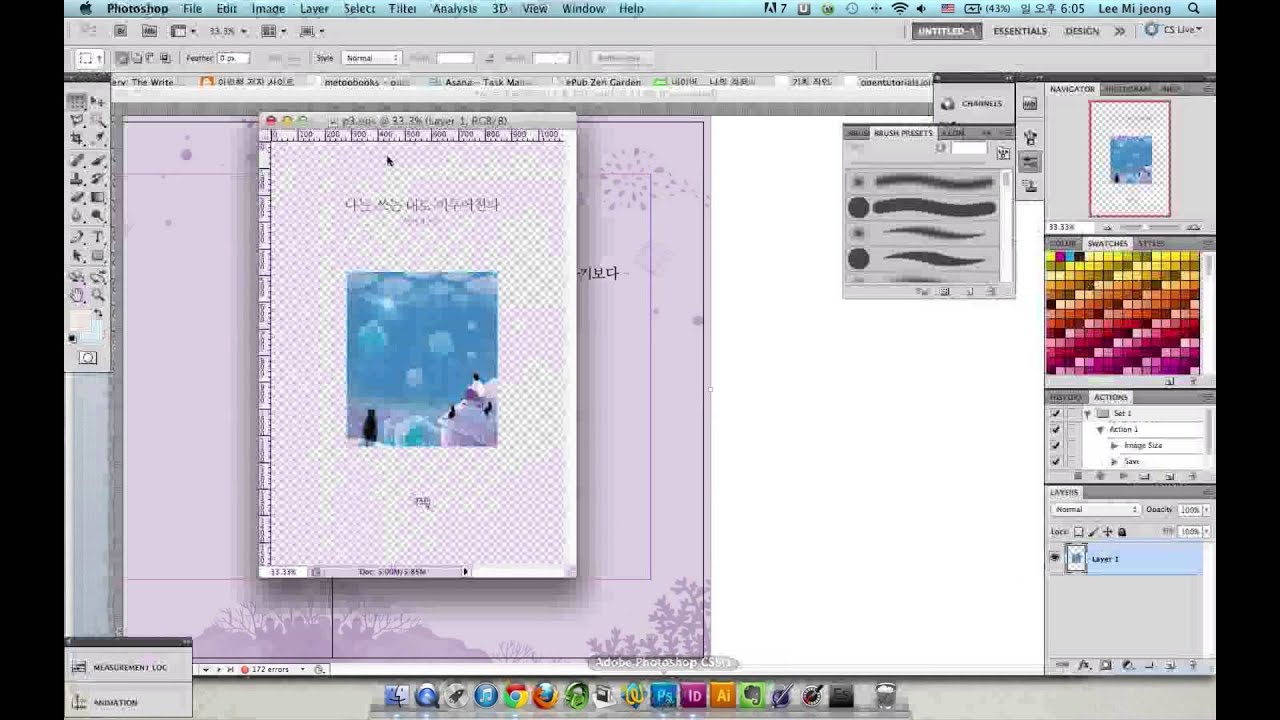Open the brush panel icon in collapsed dock
The height and width of the screenshot is (720, 1280).
1031,136
